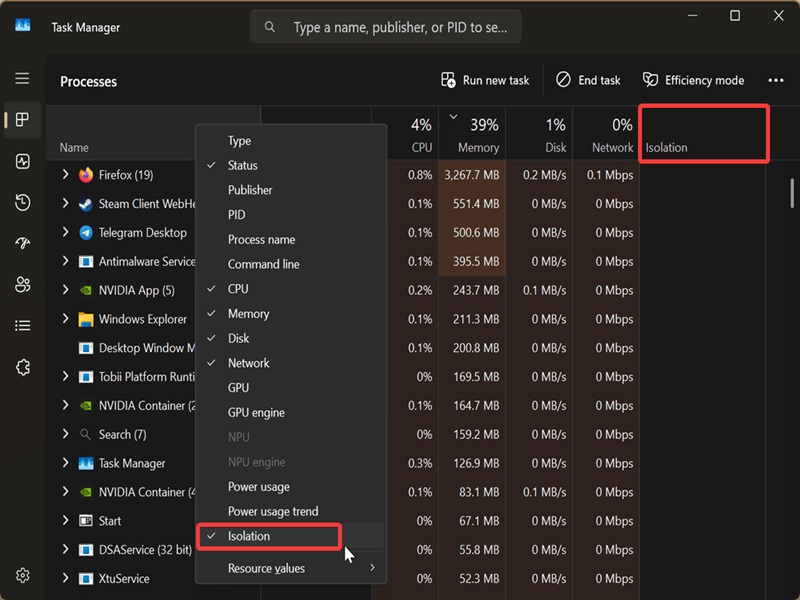Click the End task button
The image size is (800, 600).
588,80
